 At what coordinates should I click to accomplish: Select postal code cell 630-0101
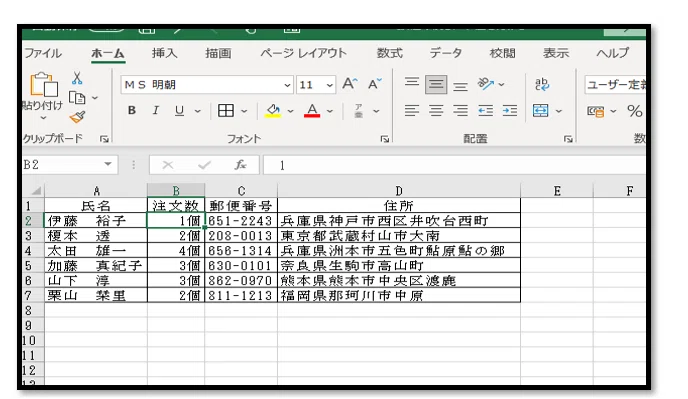(x=241, y=266)
